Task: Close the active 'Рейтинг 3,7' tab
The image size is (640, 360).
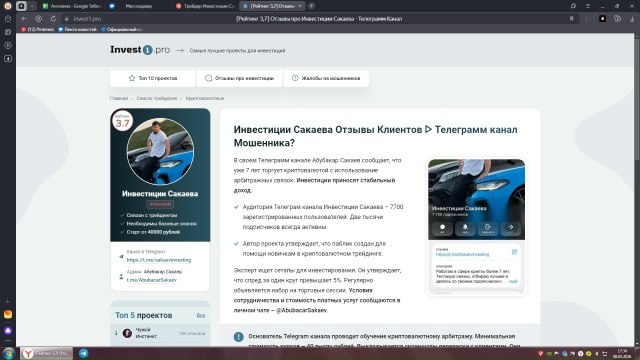Action: pos(300,6)
